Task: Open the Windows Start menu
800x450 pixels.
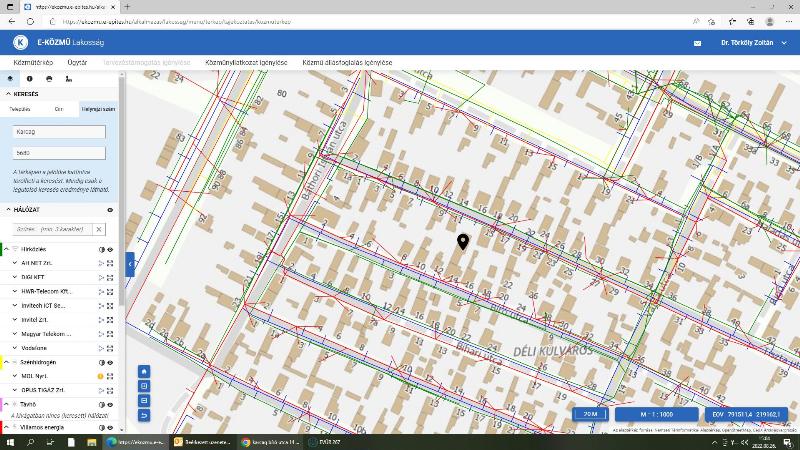Action: click(10, 442)
